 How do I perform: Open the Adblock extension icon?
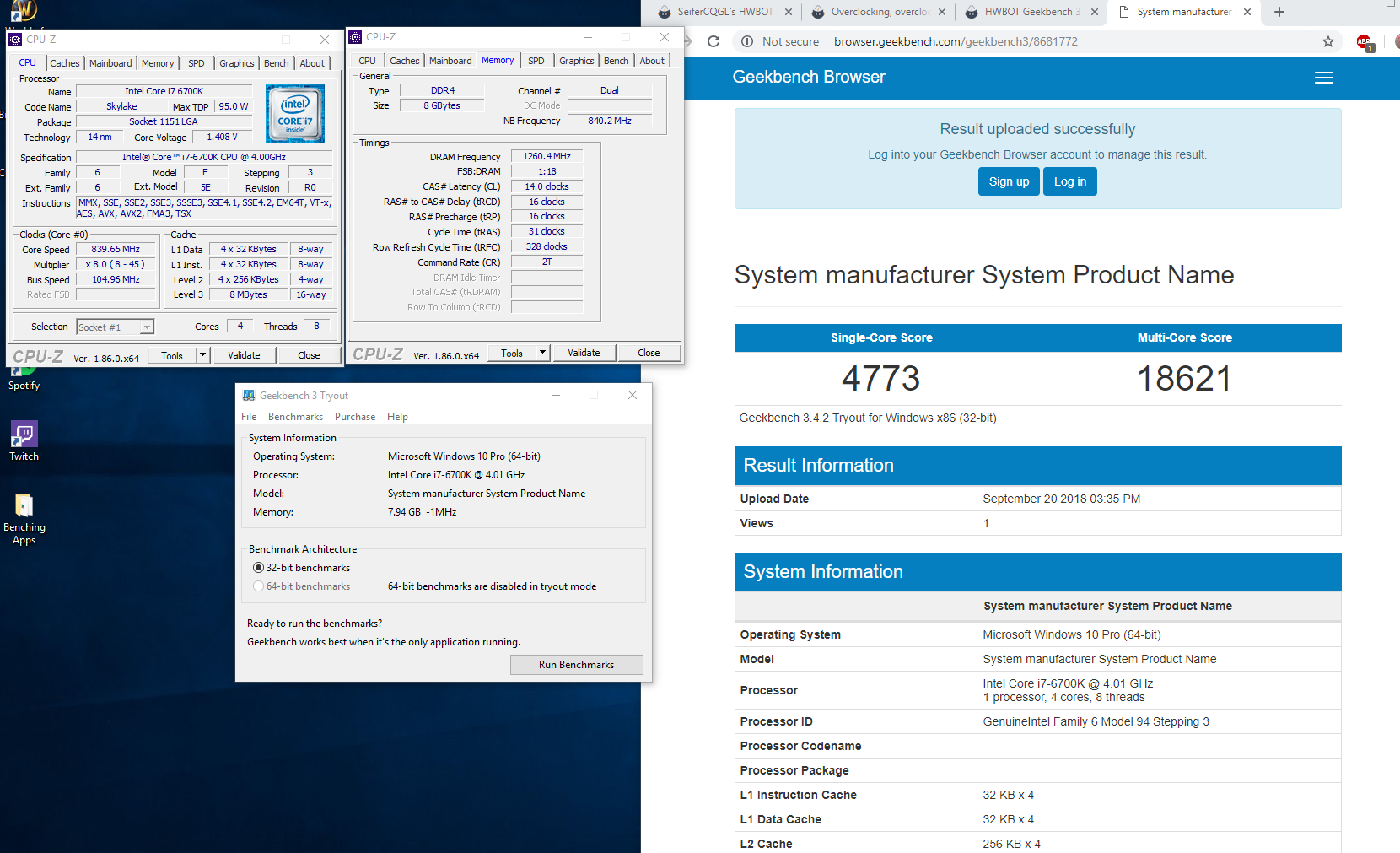pos(1365,42)
